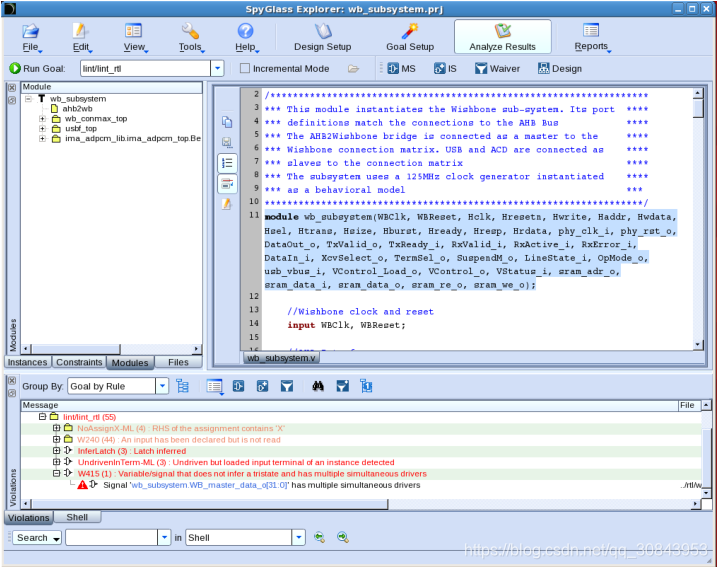Open the Help menu
The height and width of the screenshot is (569, 718).
(x=246, y=38)
